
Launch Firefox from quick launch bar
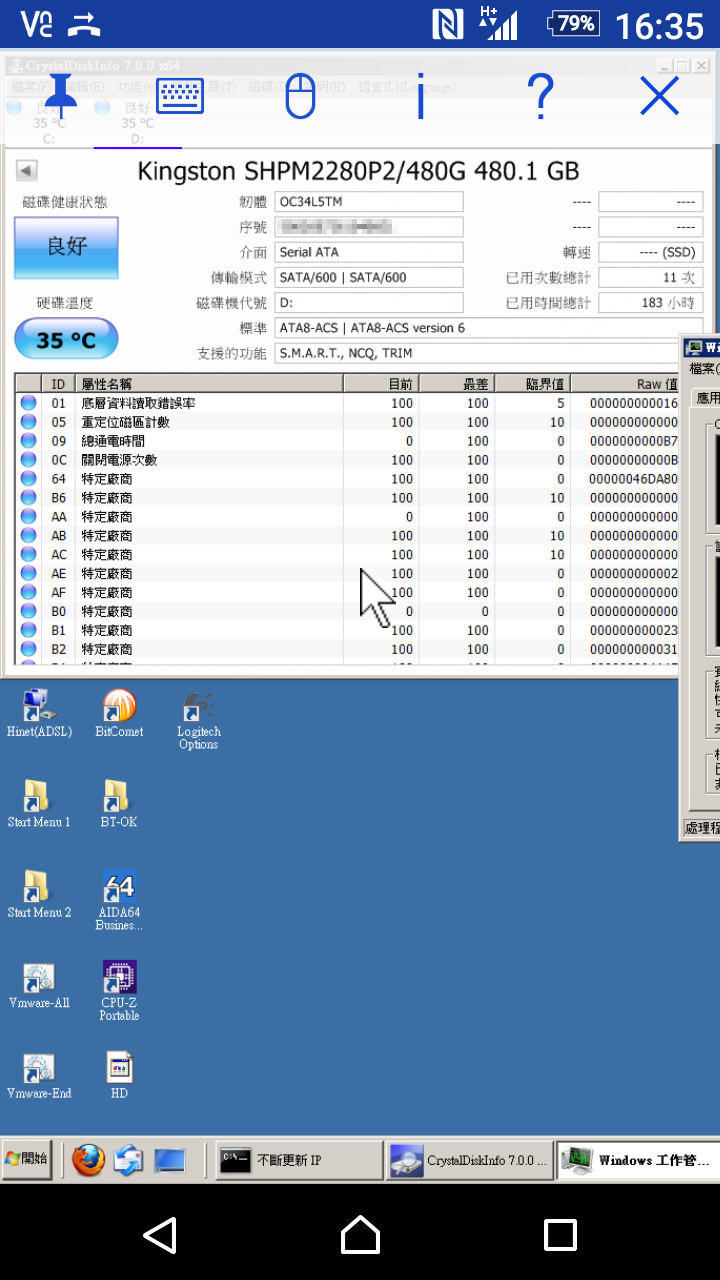tap(89, 1160)
